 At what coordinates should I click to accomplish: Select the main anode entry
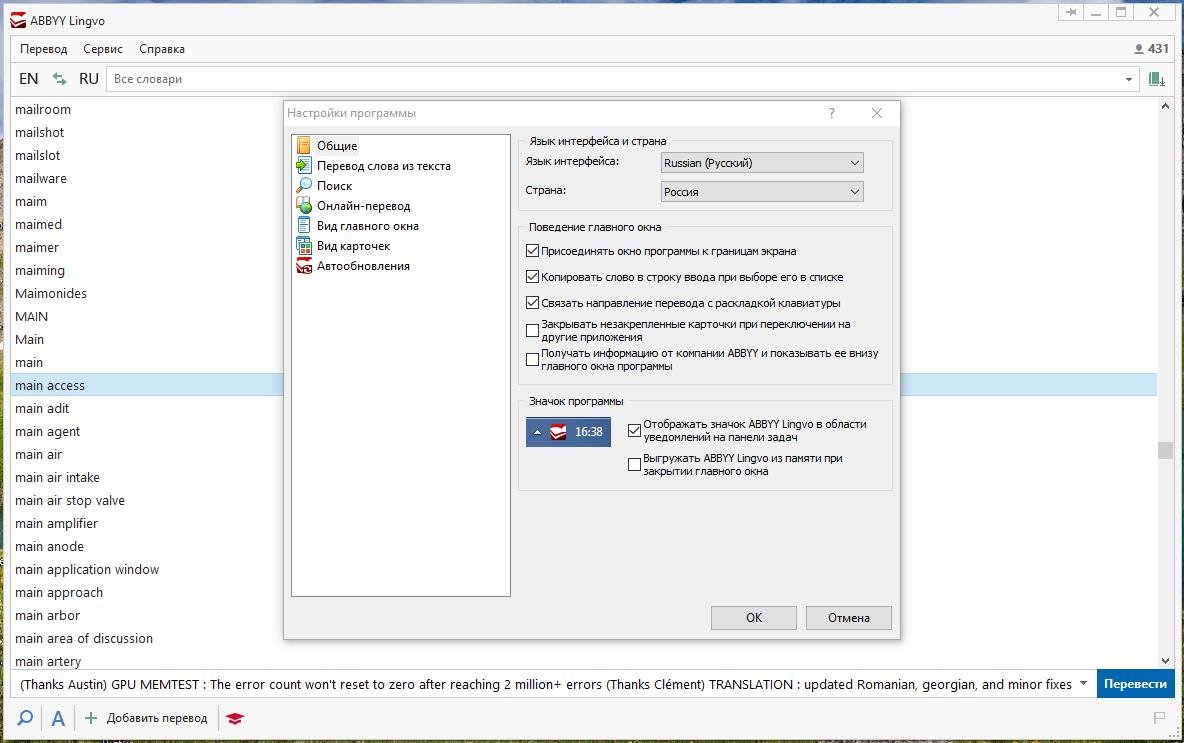49,546
